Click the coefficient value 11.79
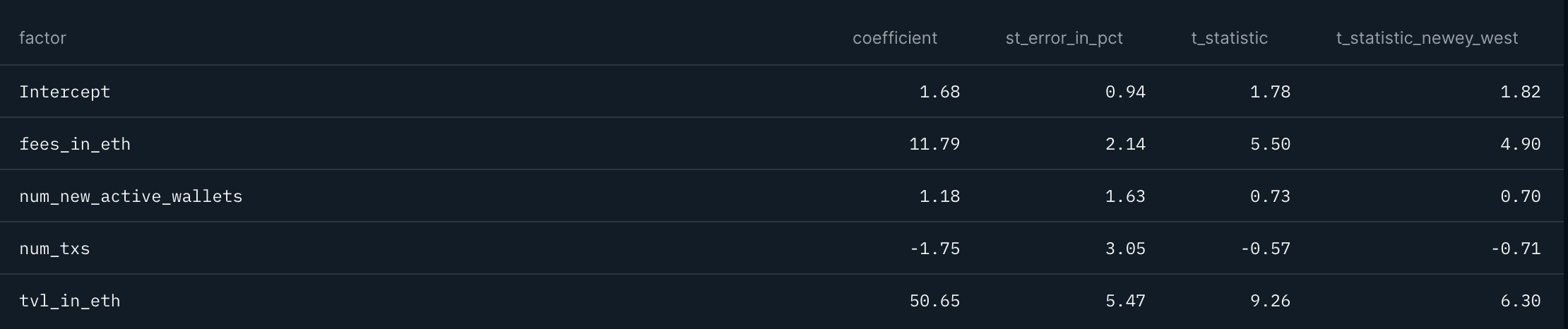1568x329 pixels. click(x=934, y=144)
